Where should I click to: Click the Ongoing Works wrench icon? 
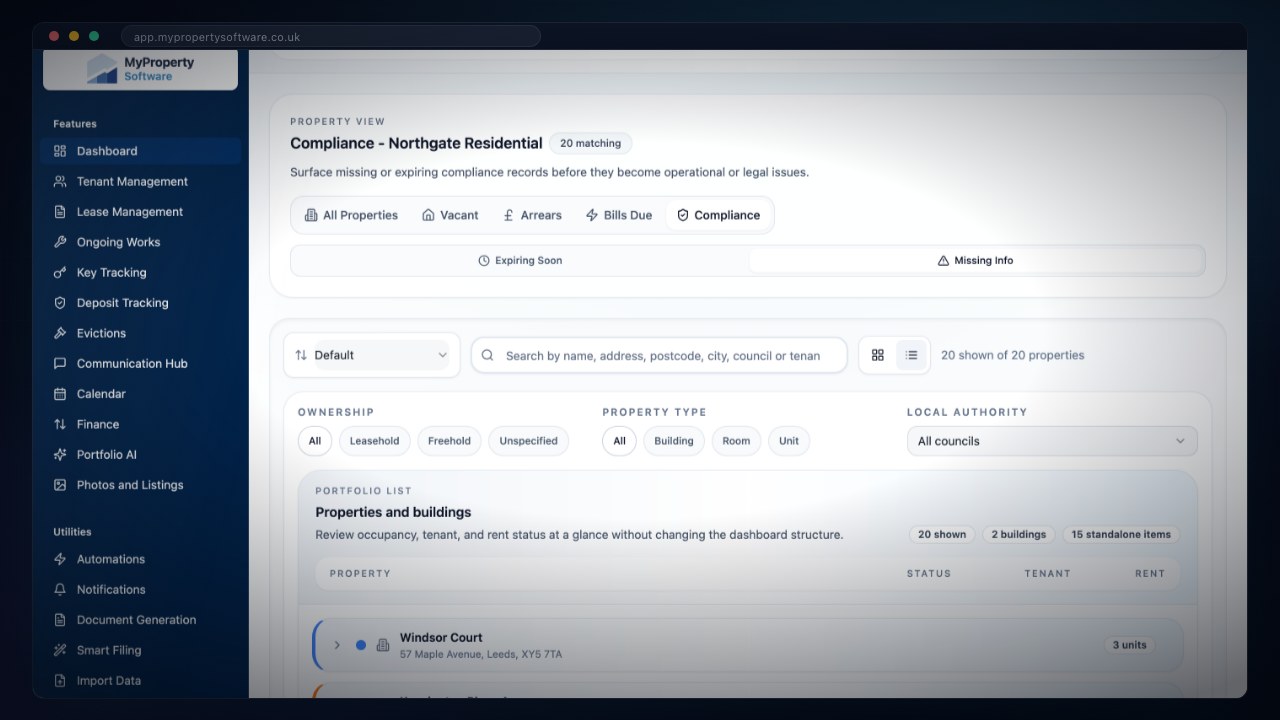(x=60, y=242)
